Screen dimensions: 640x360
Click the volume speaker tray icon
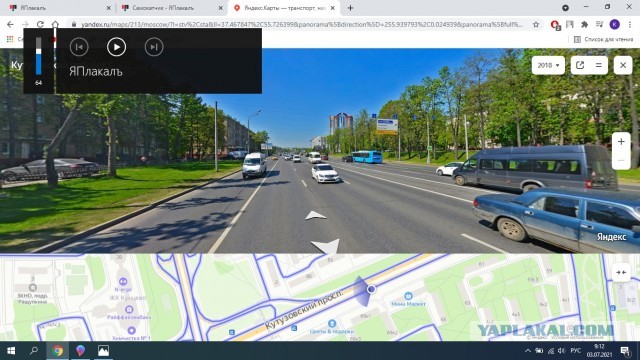point(562,351)
